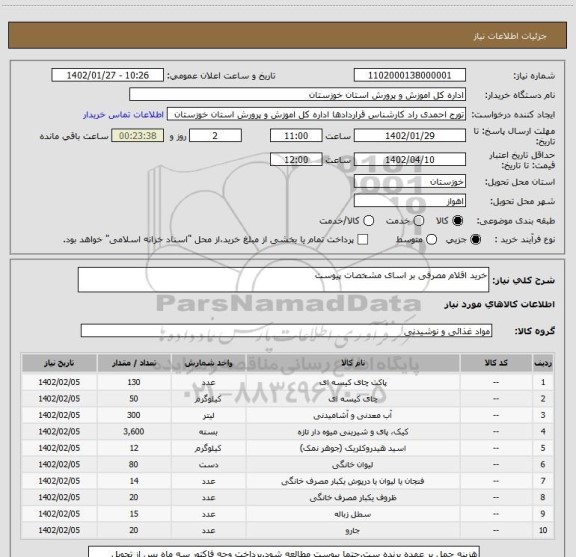Select row item سطل زباله
The image size is (576, 557).
click(x=353, y=514)
